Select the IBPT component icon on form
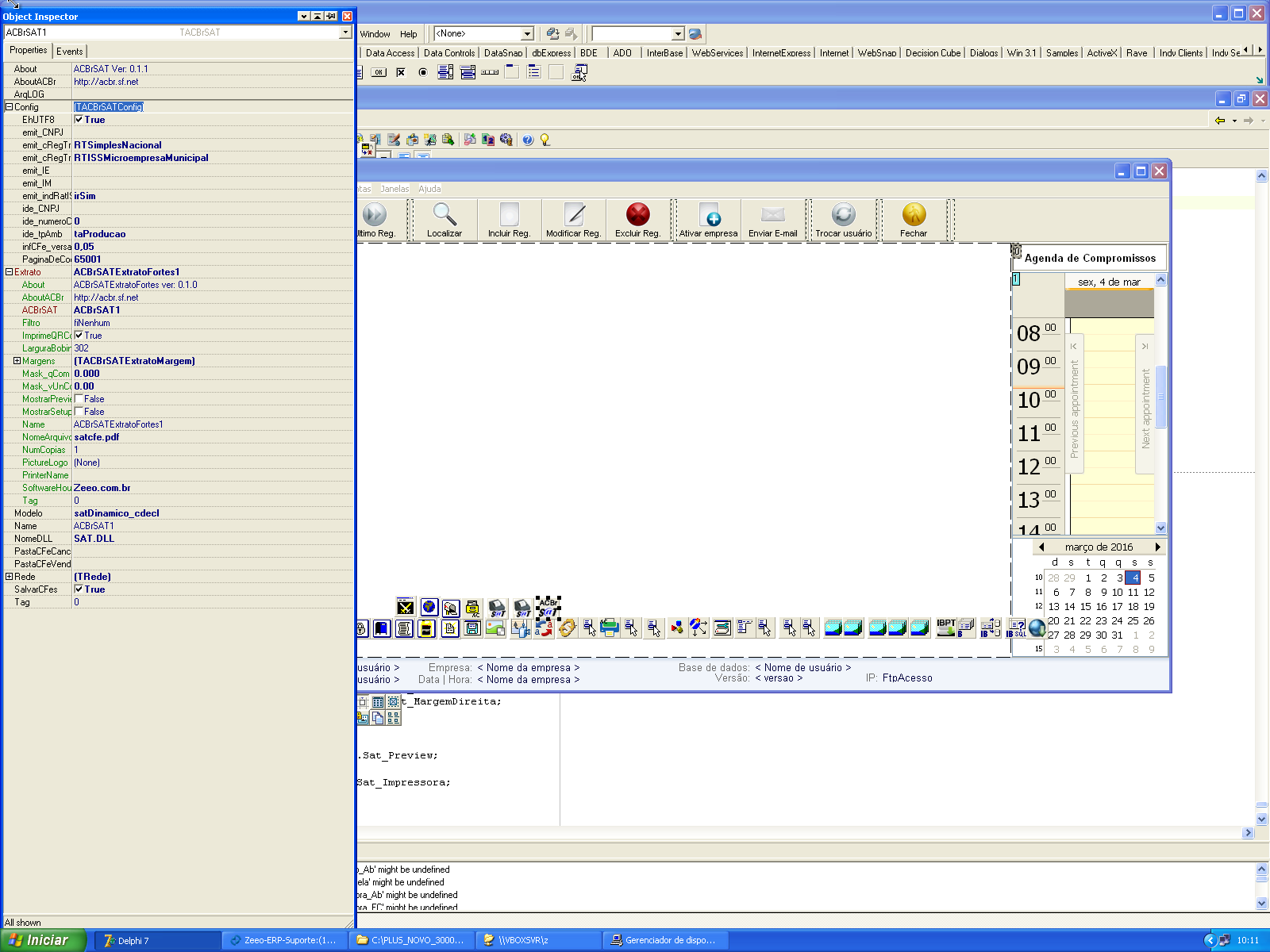This screenshot has height=952, width=1270. (x=946, y=628)
